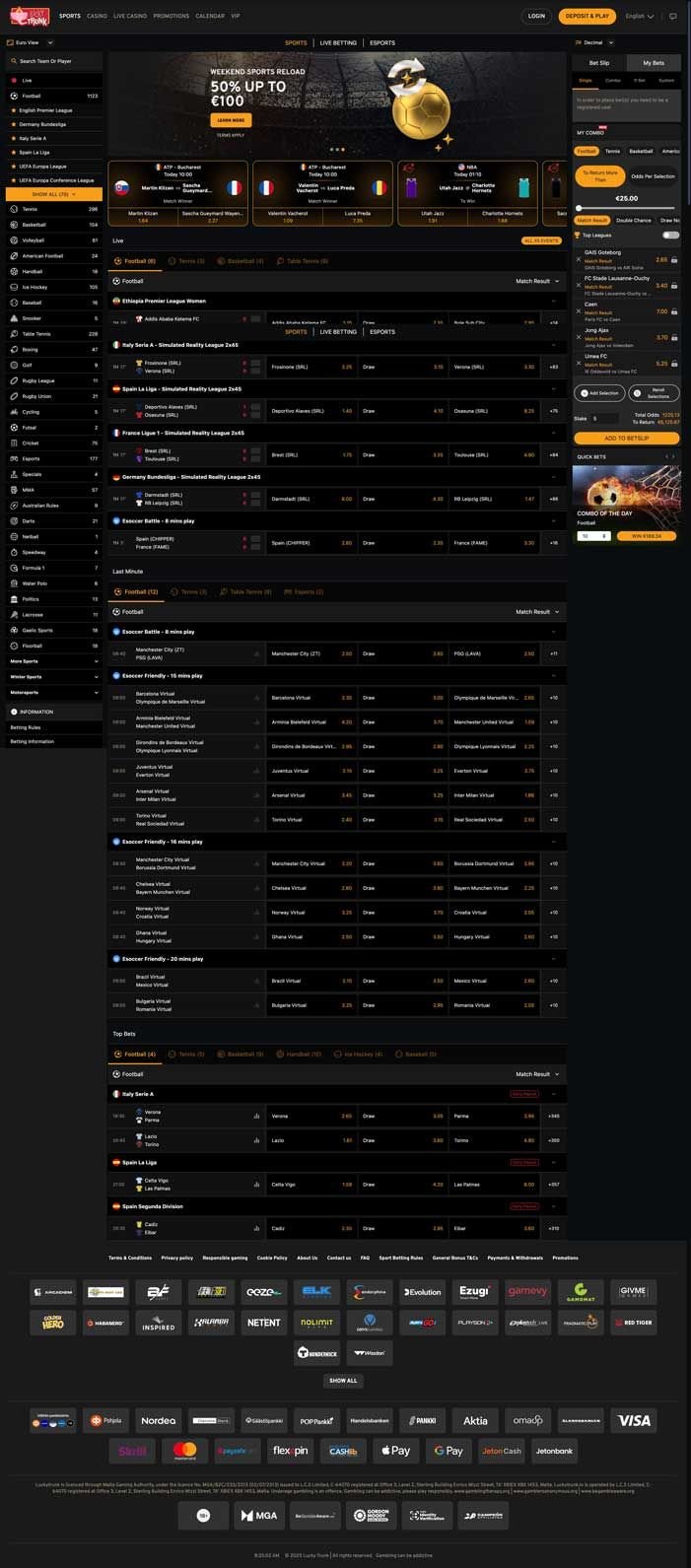Expand the SHOW ALL (70) leagues list
The image size is (691, 1568).
pyautogui.click(x=53, y=194)
